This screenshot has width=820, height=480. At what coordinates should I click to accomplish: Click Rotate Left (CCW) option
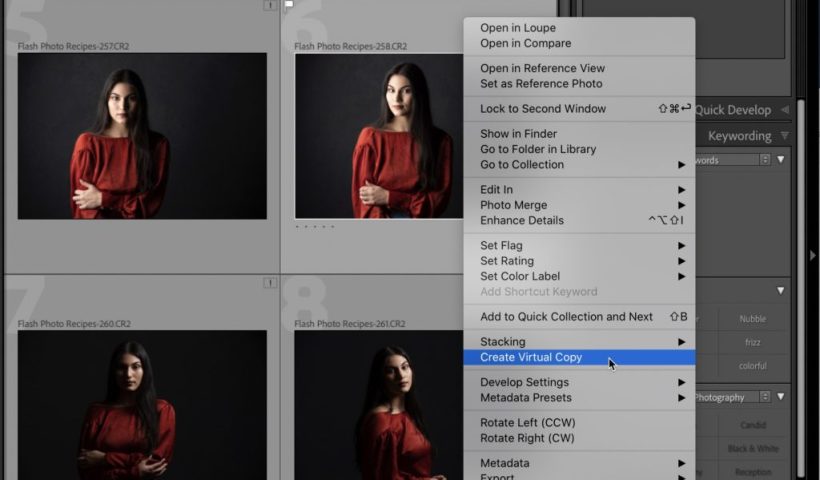point(527,423)
